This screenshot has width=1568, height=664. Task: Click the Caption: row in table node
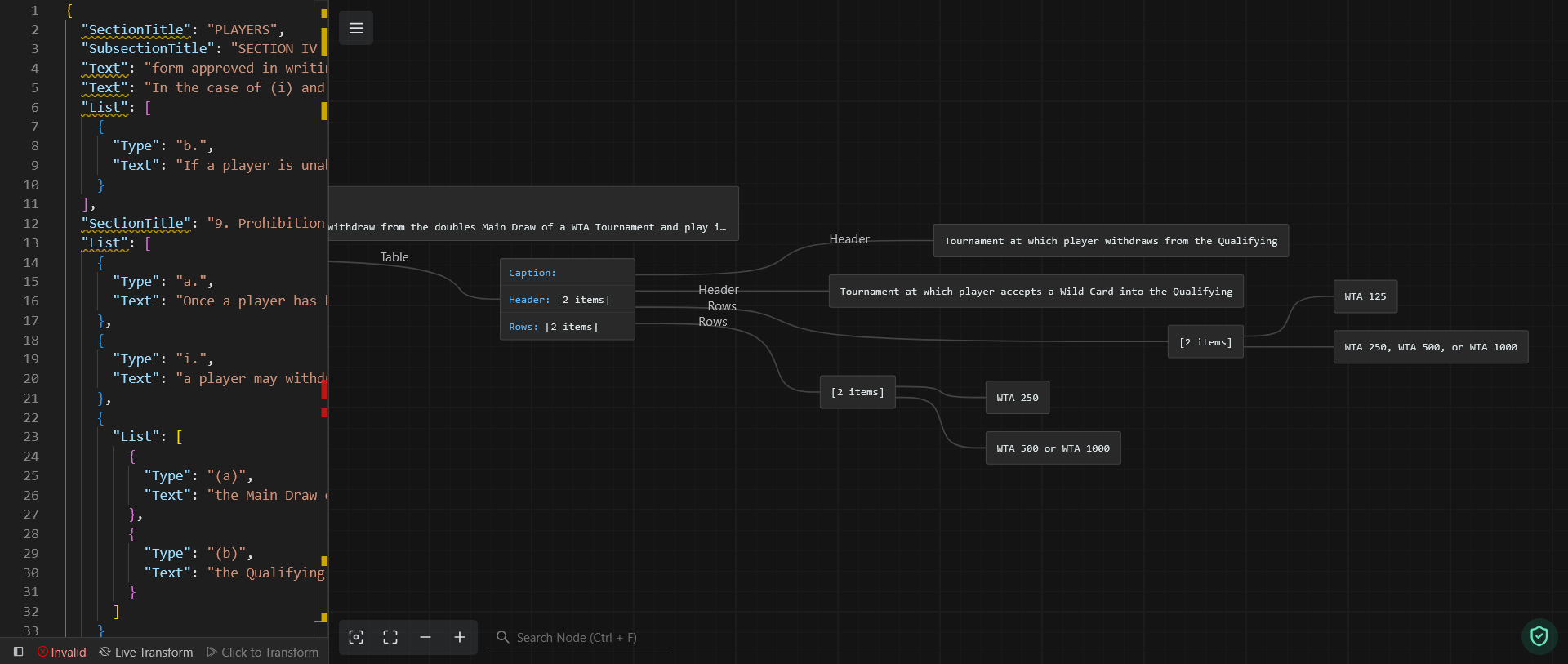[x=567, y=273]
